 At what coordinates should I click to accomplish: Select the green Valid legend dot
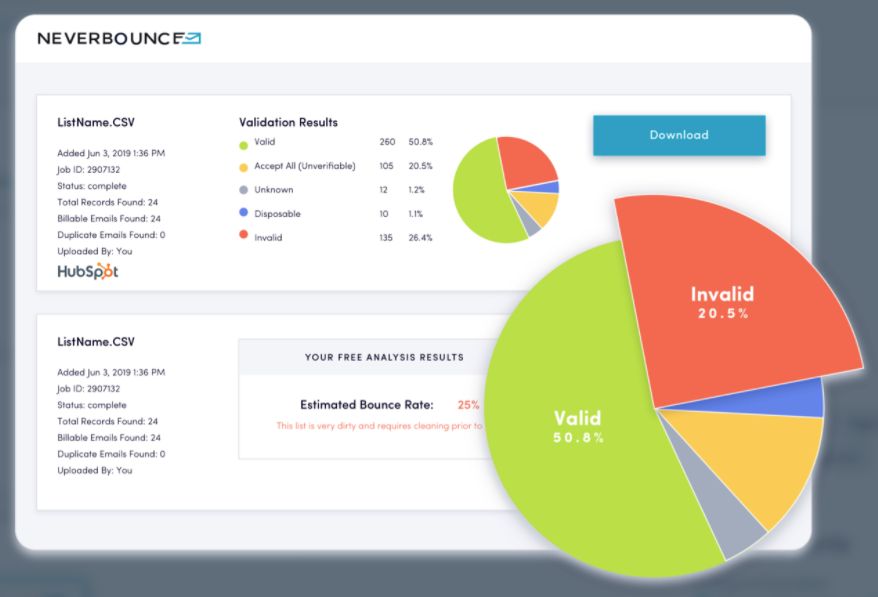pyautogui.click(x=242, y=142)
